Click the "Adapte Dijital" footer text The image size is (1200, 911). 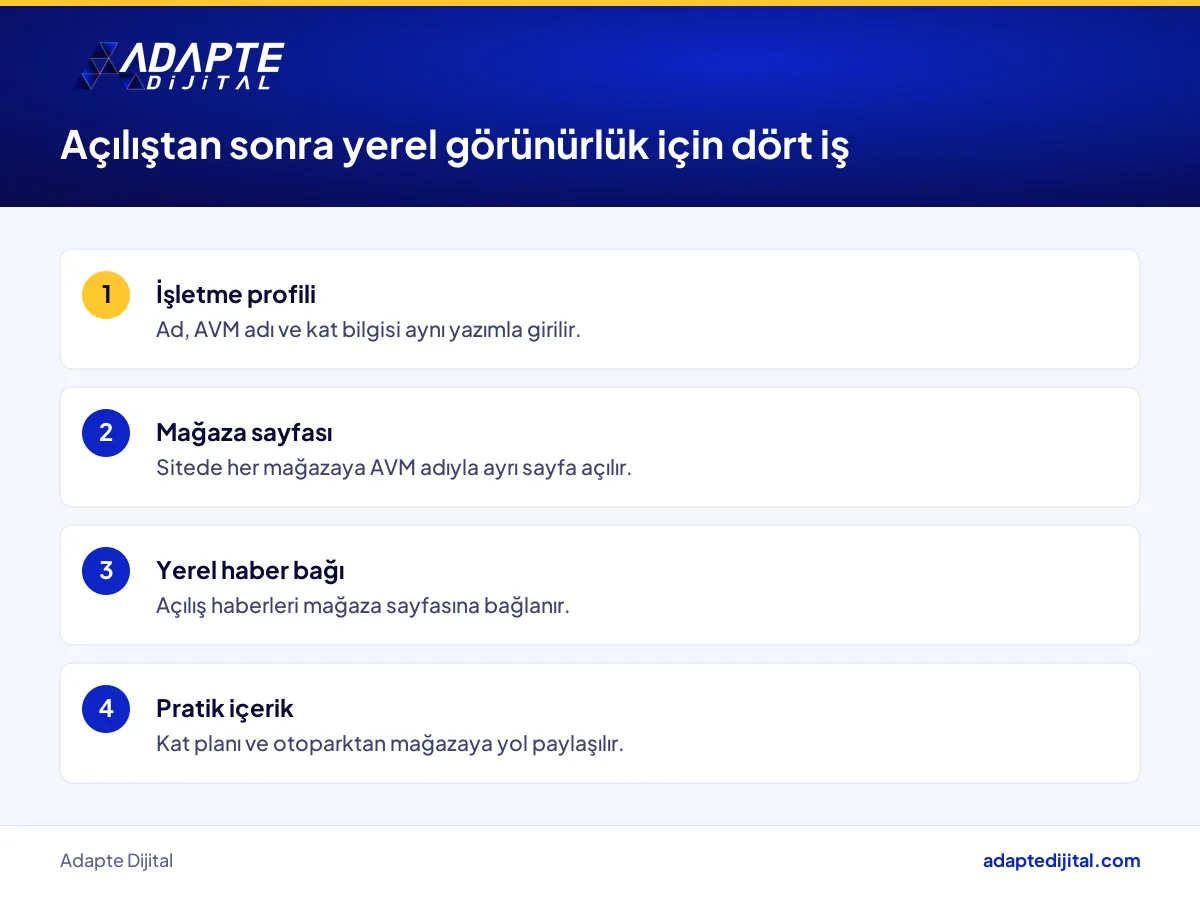[x=116, y=861]
